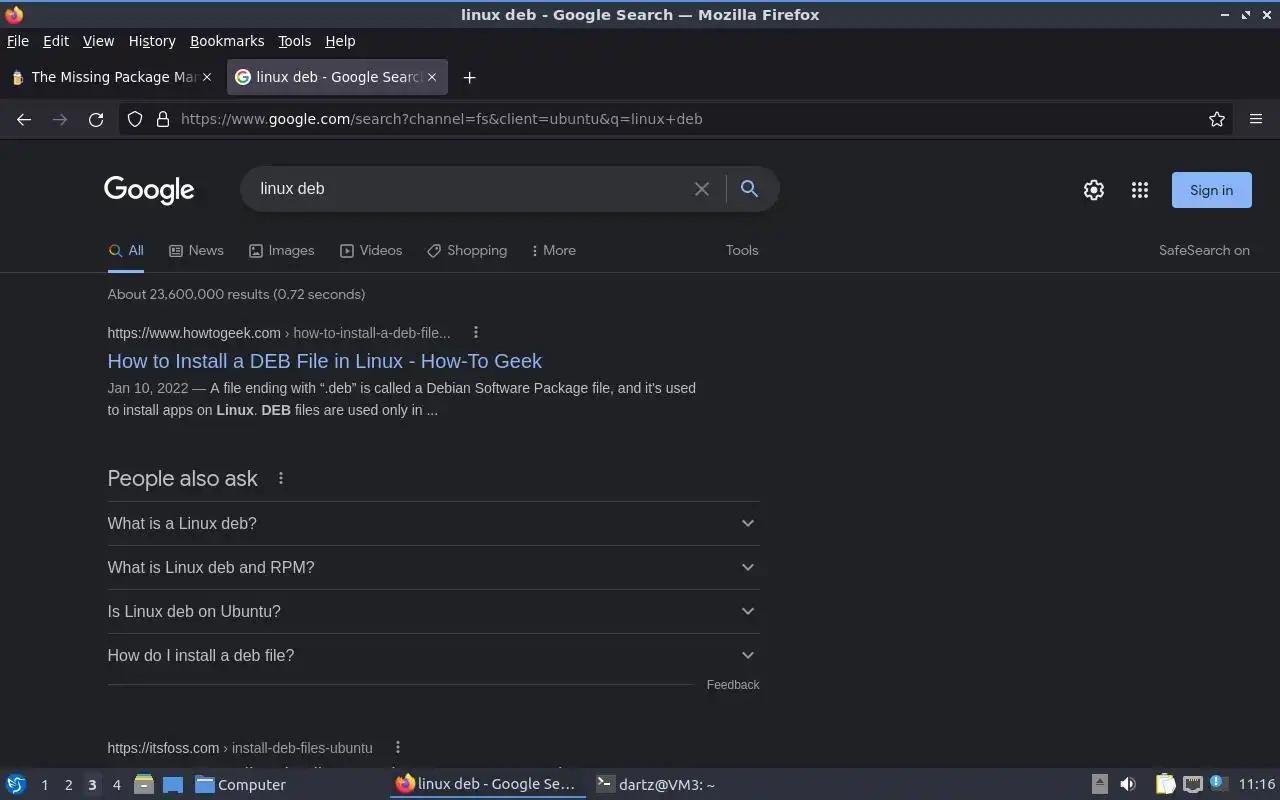Reload the current page
Image resolution: width=1280 pixels, height=800 pixels.
click(x=96, y=119)
